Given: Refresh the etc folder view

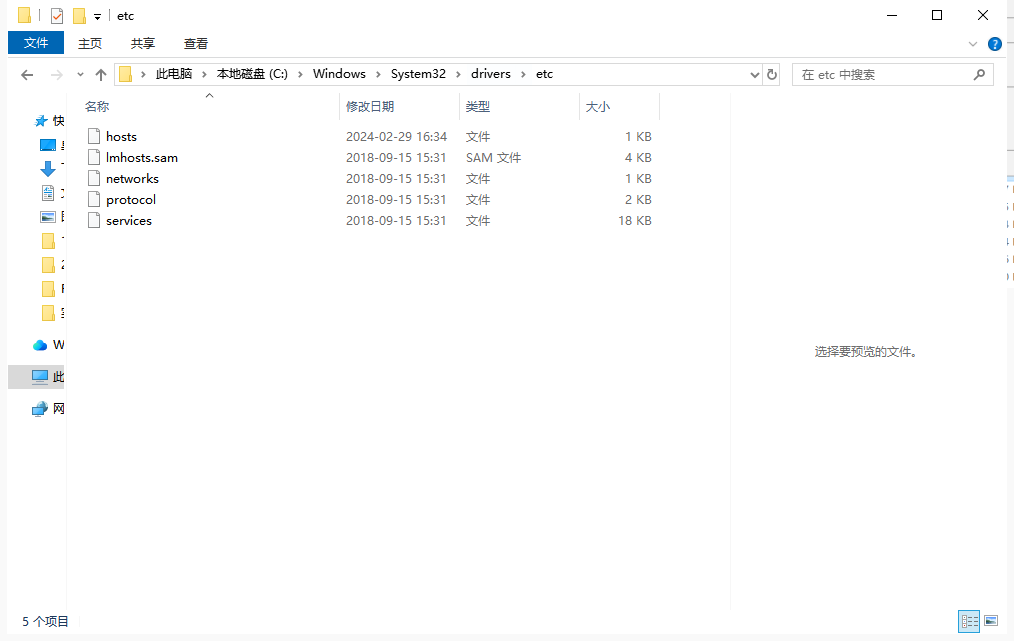Looking at the screenshot, I should (771, 75).
